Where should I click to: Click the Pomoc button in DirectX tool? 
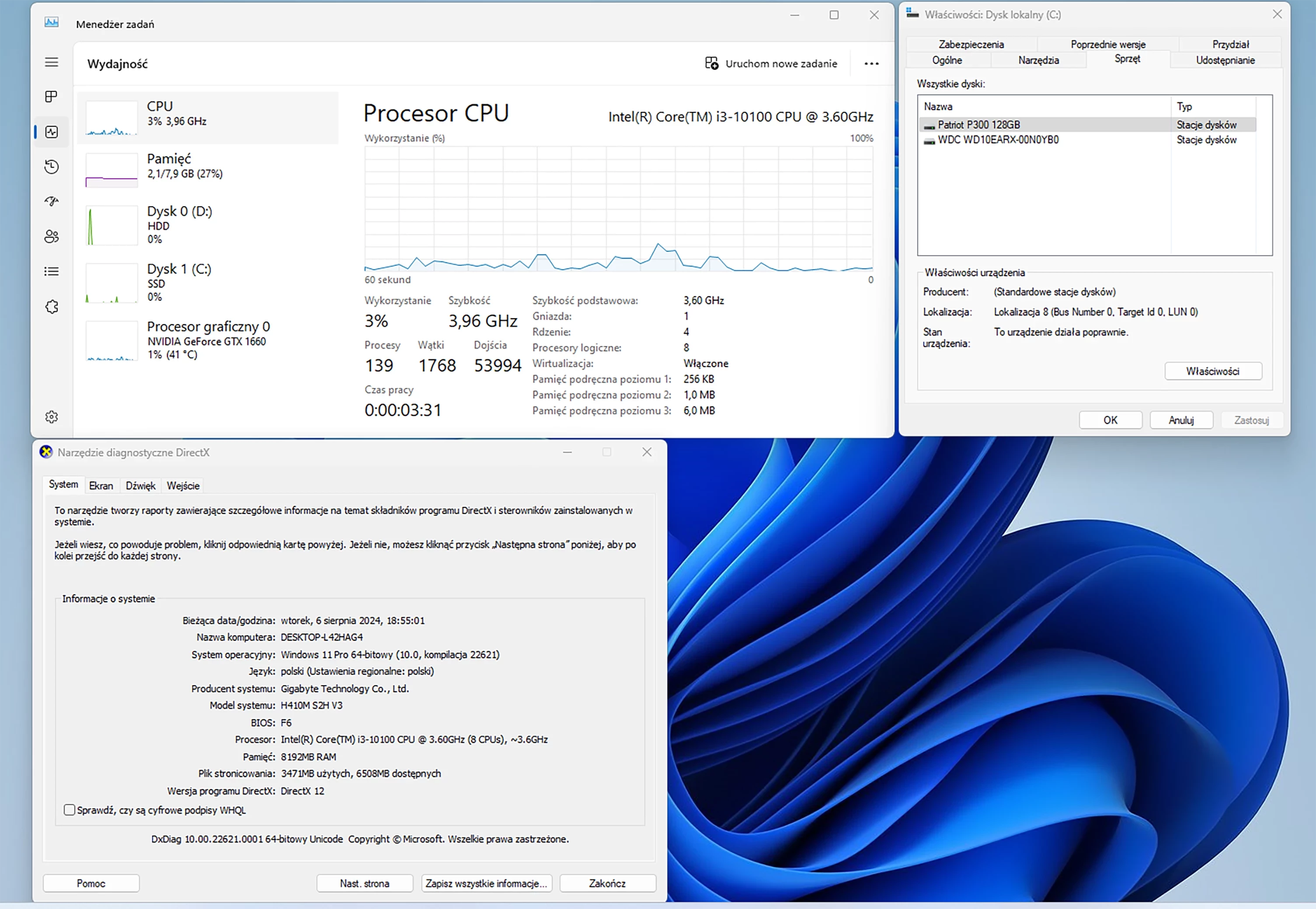coord(91,883)
